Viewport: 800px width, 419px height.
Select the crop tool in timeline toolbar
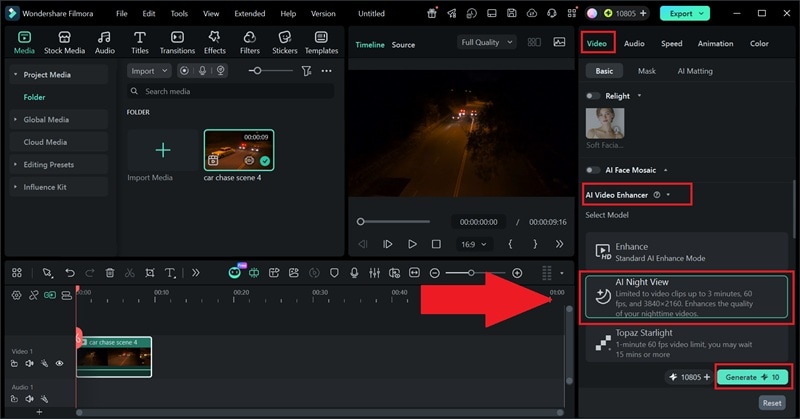coord(149,273)
